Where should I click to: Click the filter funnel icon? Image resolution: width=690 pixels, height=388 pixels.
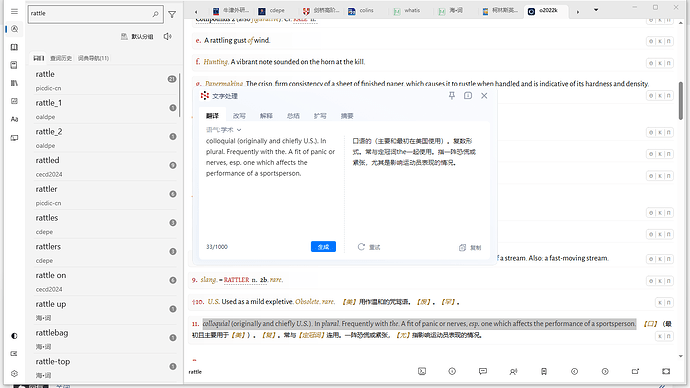pyautogui.click(x=172, y=15)
